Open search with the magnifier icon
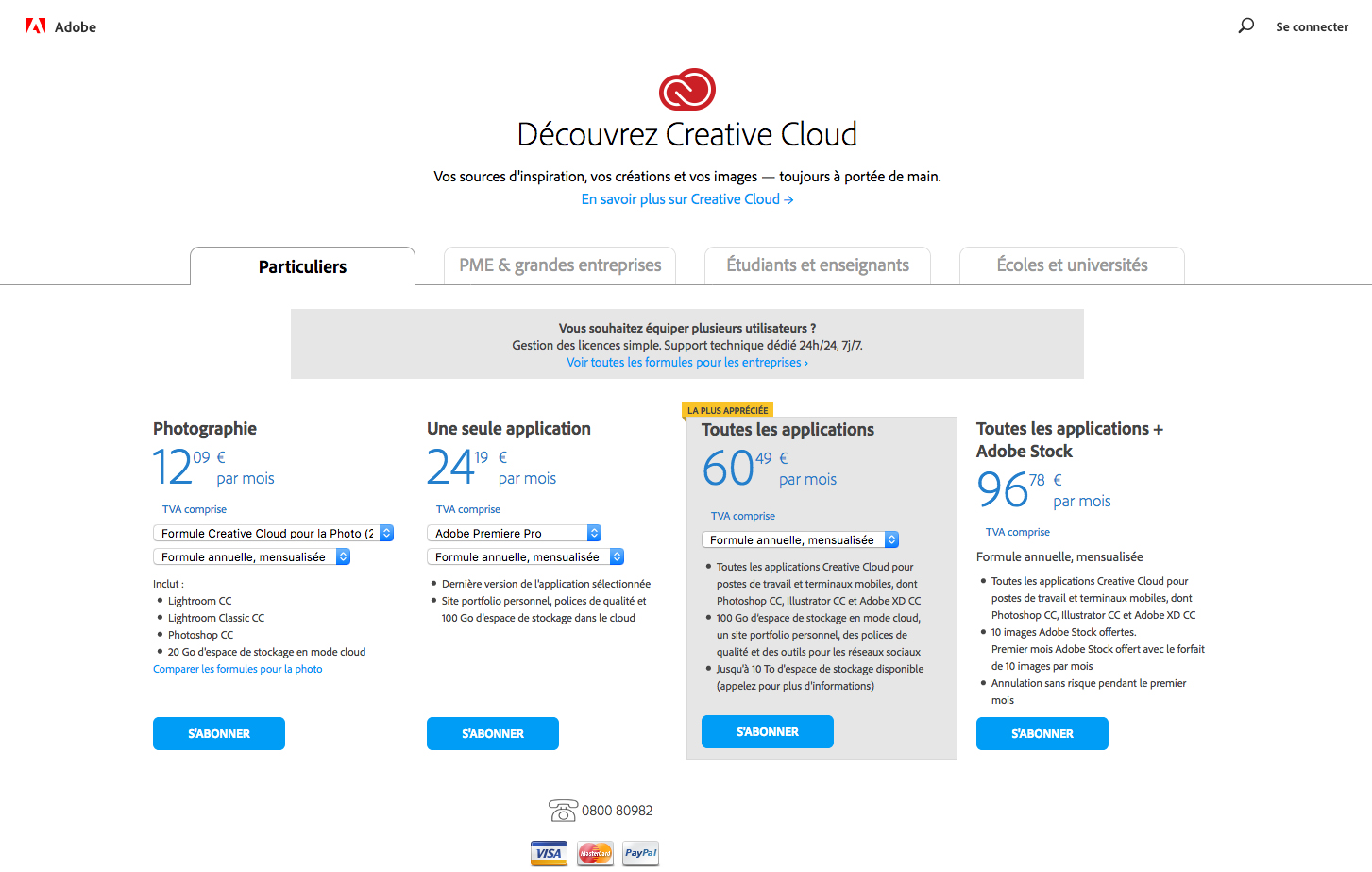The image size is (1372, 872). tap(1246, 26)
